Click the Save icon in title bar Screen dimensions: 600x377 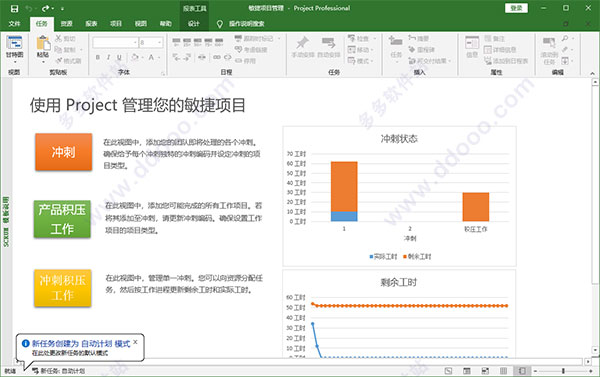[14, 8]
